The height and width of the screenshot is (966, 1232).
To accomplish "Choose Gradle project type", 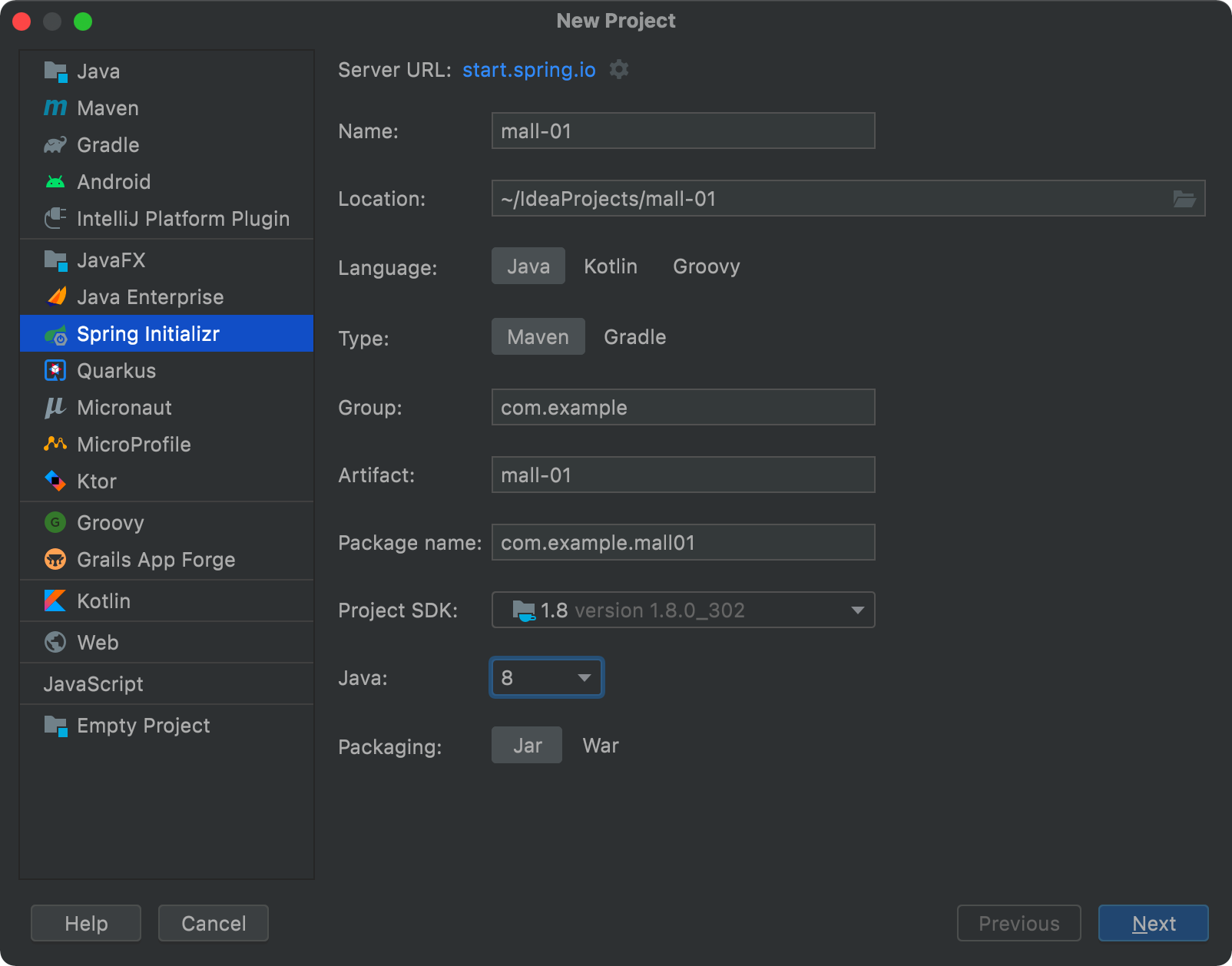I will click(x=635, y=336).
